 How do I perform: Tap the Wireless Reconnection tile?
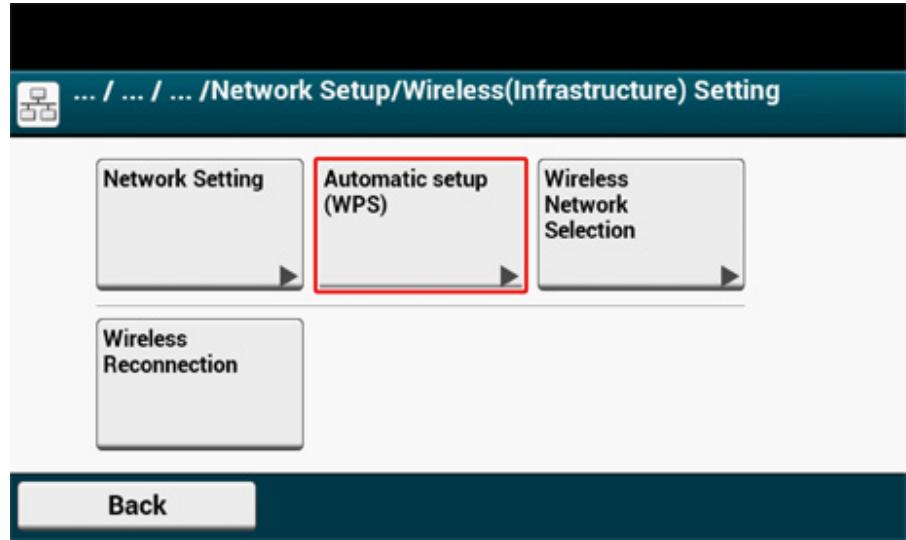(x=199, y=383)
